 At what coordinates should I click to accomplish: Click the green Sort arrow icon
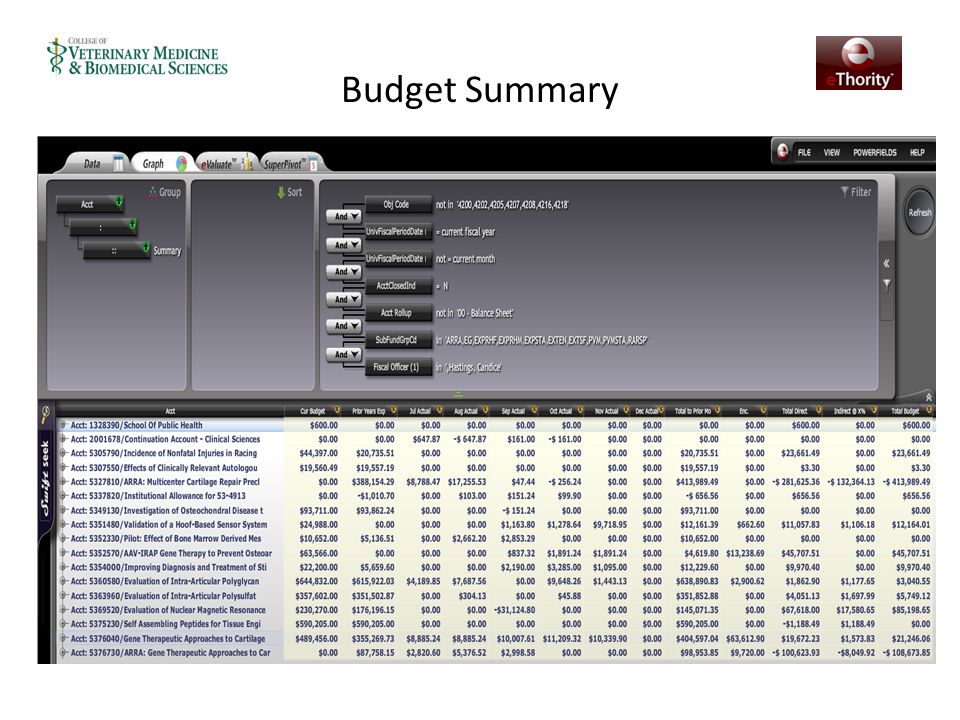tap(281, 192)
